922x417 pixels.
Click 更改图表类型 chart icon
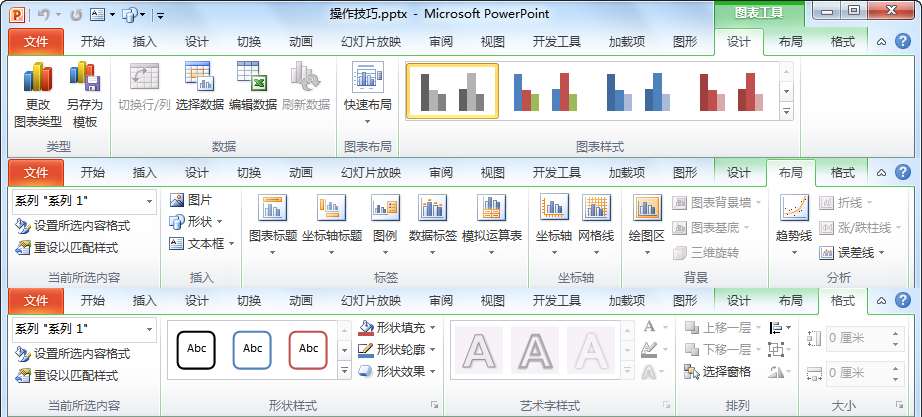tap(38, 77)
